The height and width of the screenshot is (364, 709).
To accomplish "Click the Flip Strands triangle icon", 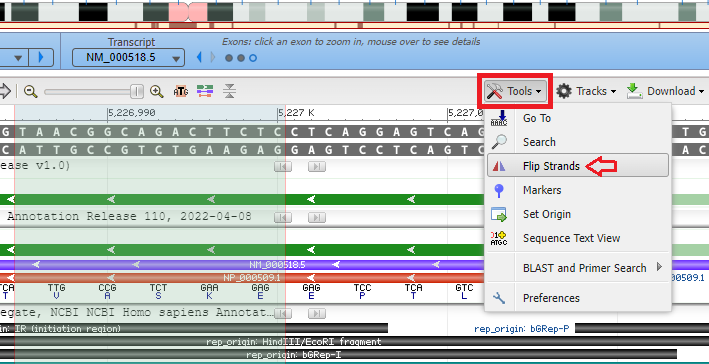I will [499, 166].
